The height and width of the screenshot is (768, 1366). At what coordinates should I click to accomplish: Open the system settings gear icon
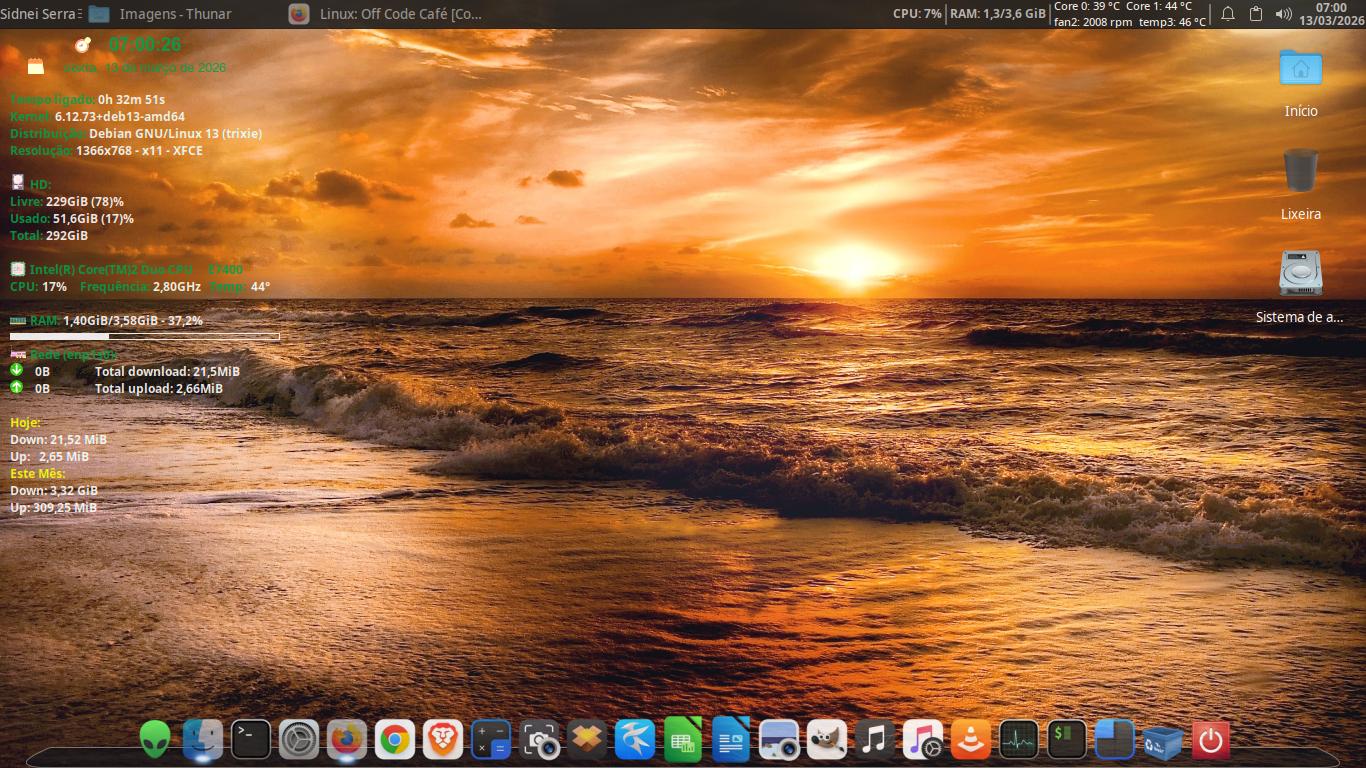tap(299, 740)
